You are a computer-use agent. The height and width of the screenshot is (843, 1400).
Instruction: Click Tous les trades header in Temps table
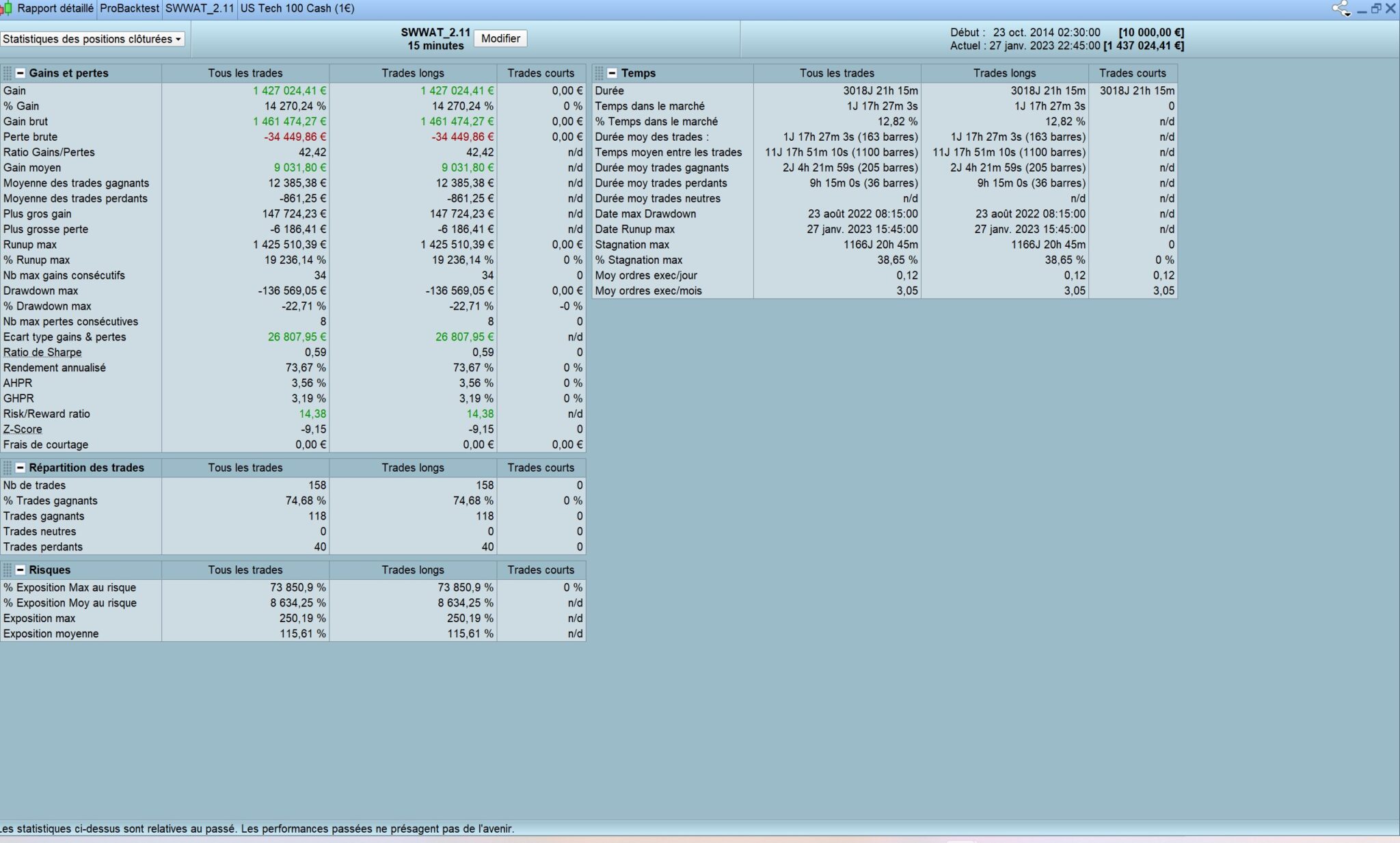click(x=837, y=73)
